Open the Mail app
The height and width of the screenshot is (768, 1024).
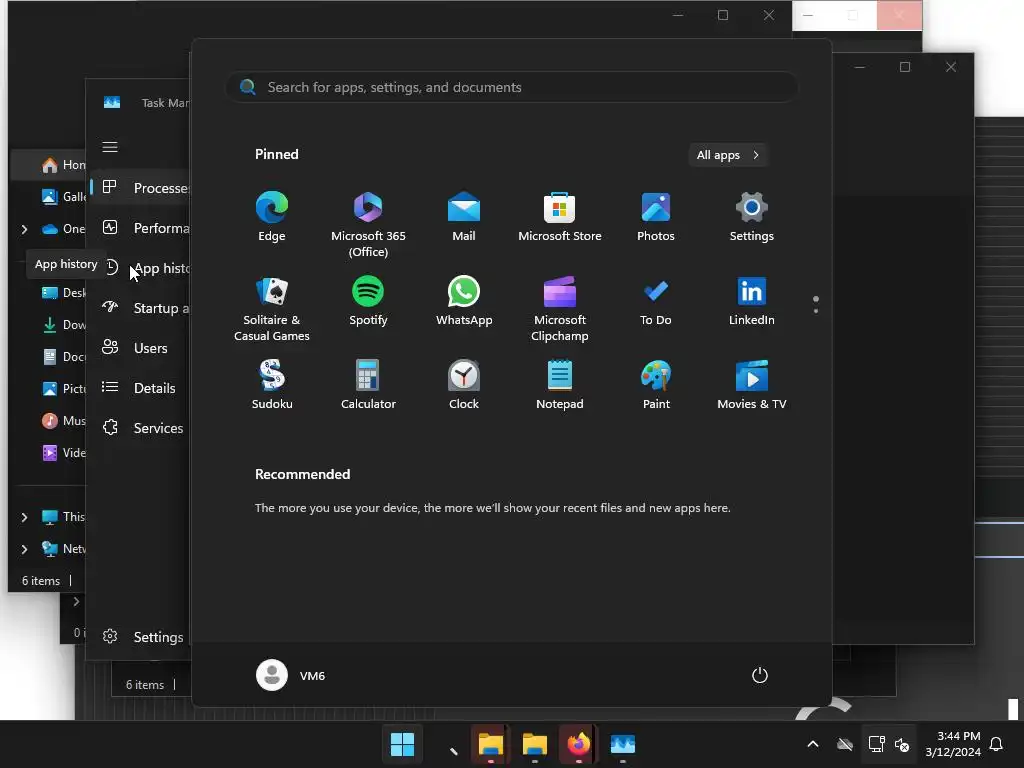[x=464, y=217]
